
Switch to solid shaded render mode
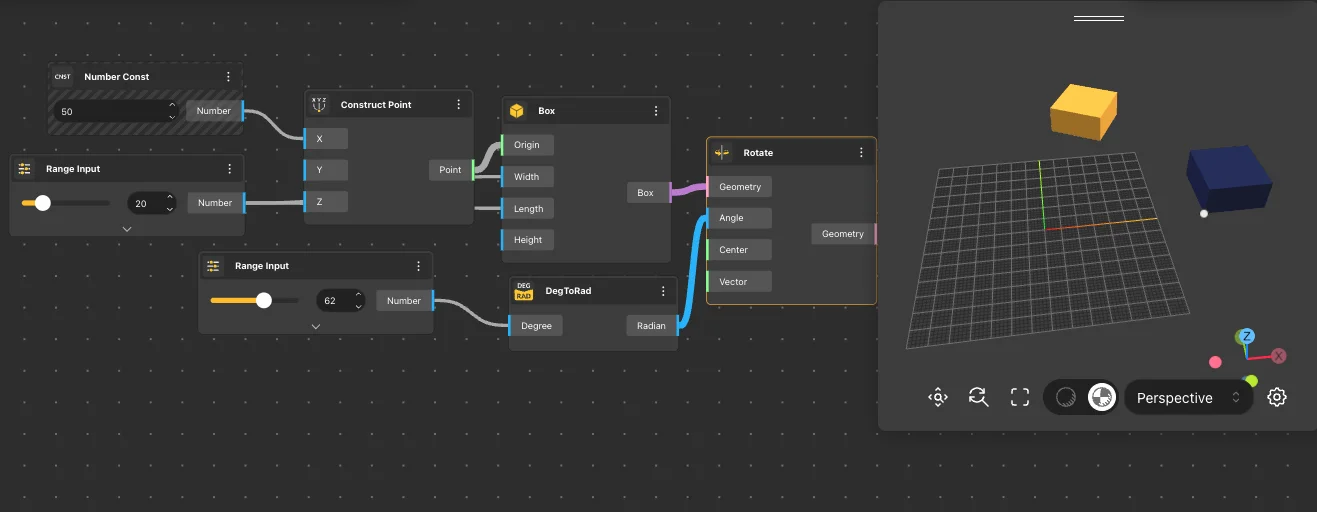click(1101, 397)
